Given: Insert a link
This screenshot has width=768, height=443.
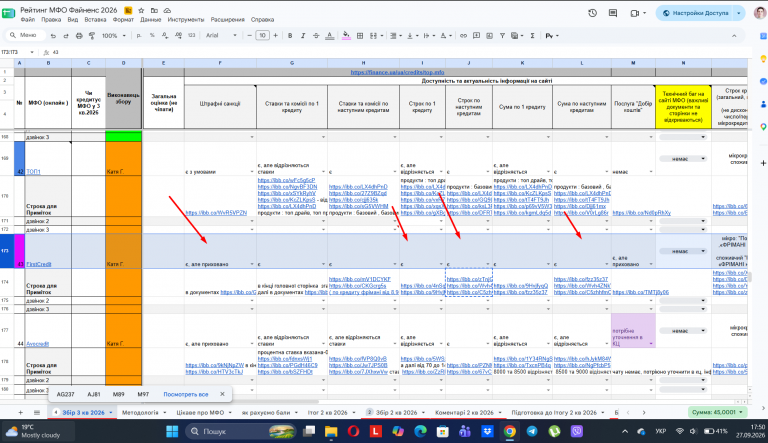Looking at the screenshot, I should (463, 36).
